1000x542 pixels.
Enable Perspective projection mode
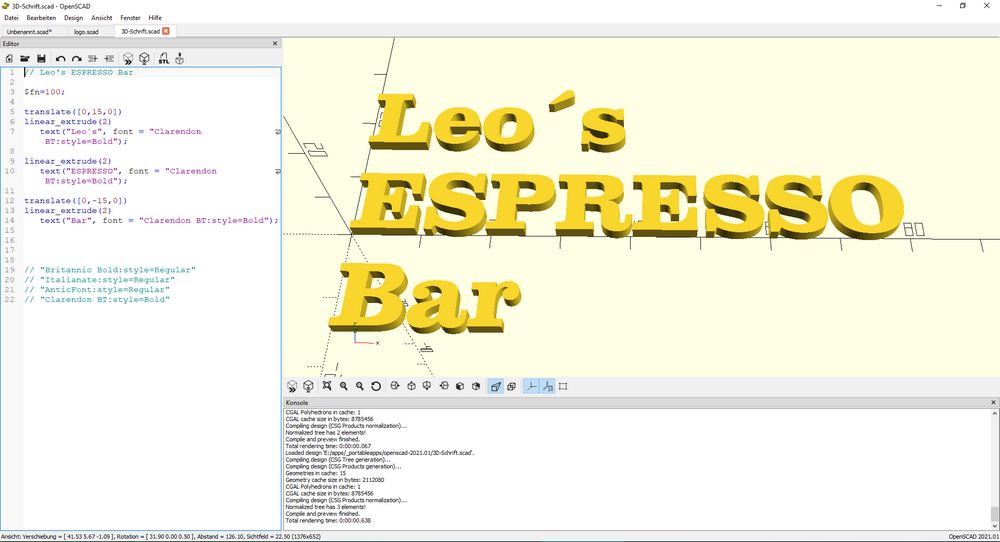496,386
